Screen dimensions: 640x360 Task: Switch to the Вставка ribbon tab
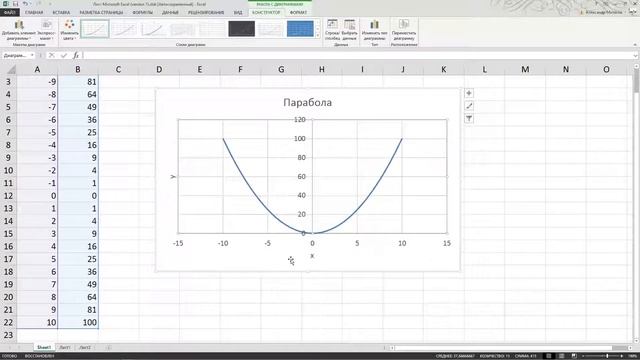pyautogui.click(x=61, y=12)
